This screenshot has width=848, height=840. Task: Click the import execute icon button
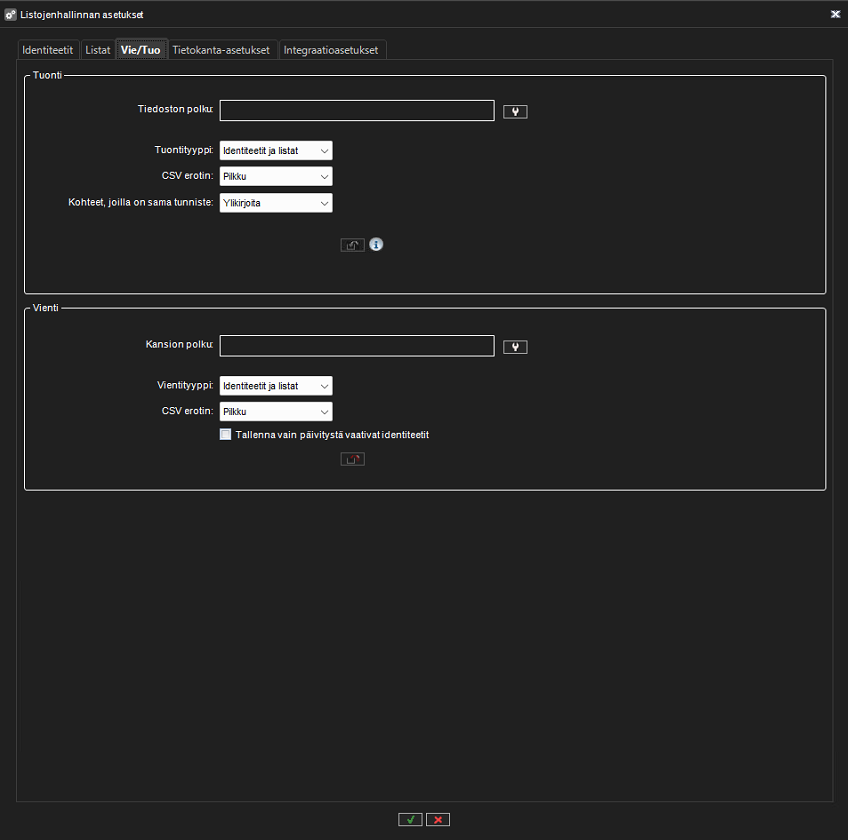tap(353, 245)
